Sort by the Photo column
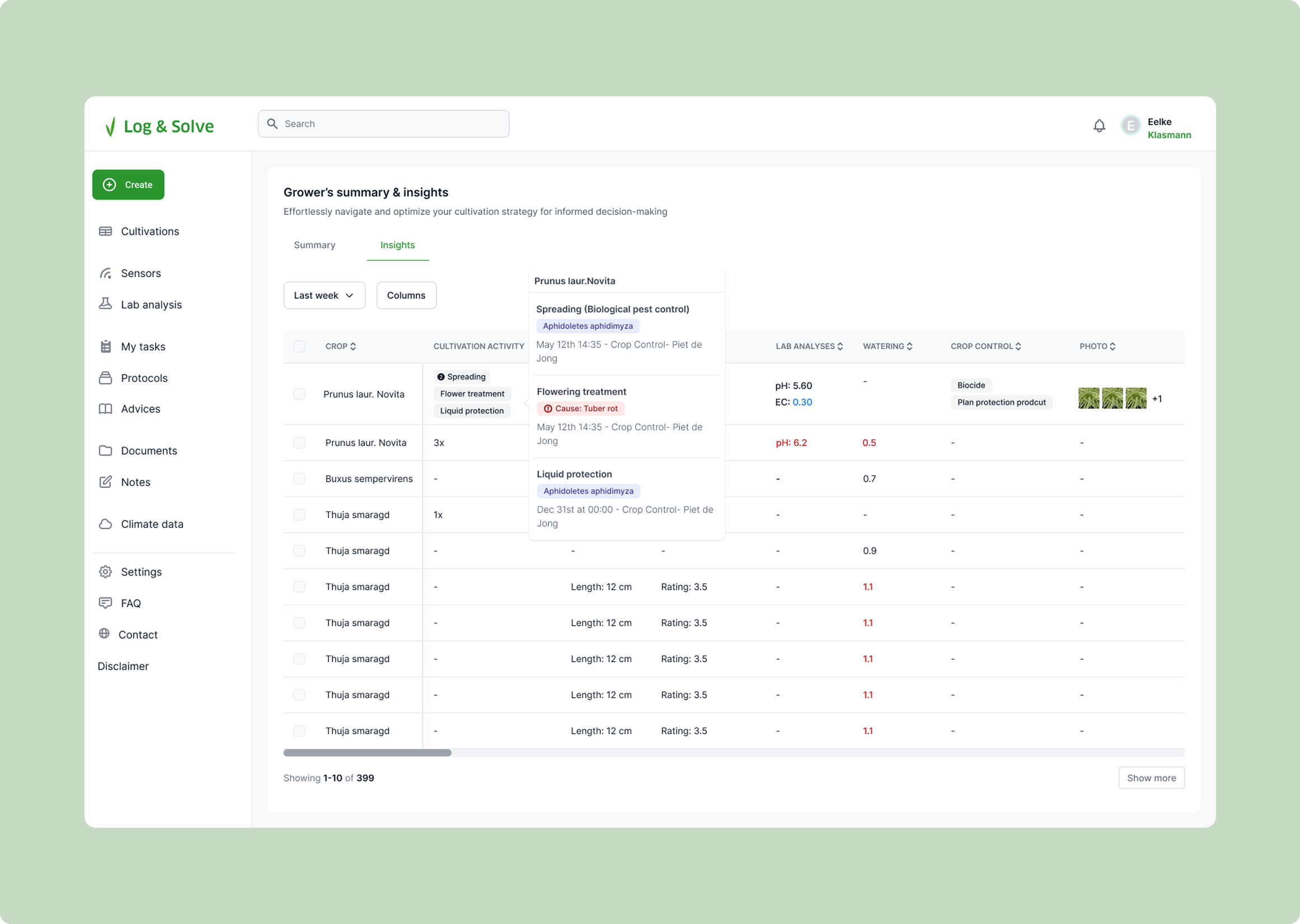1300x924 pixels. (1097, 346)
